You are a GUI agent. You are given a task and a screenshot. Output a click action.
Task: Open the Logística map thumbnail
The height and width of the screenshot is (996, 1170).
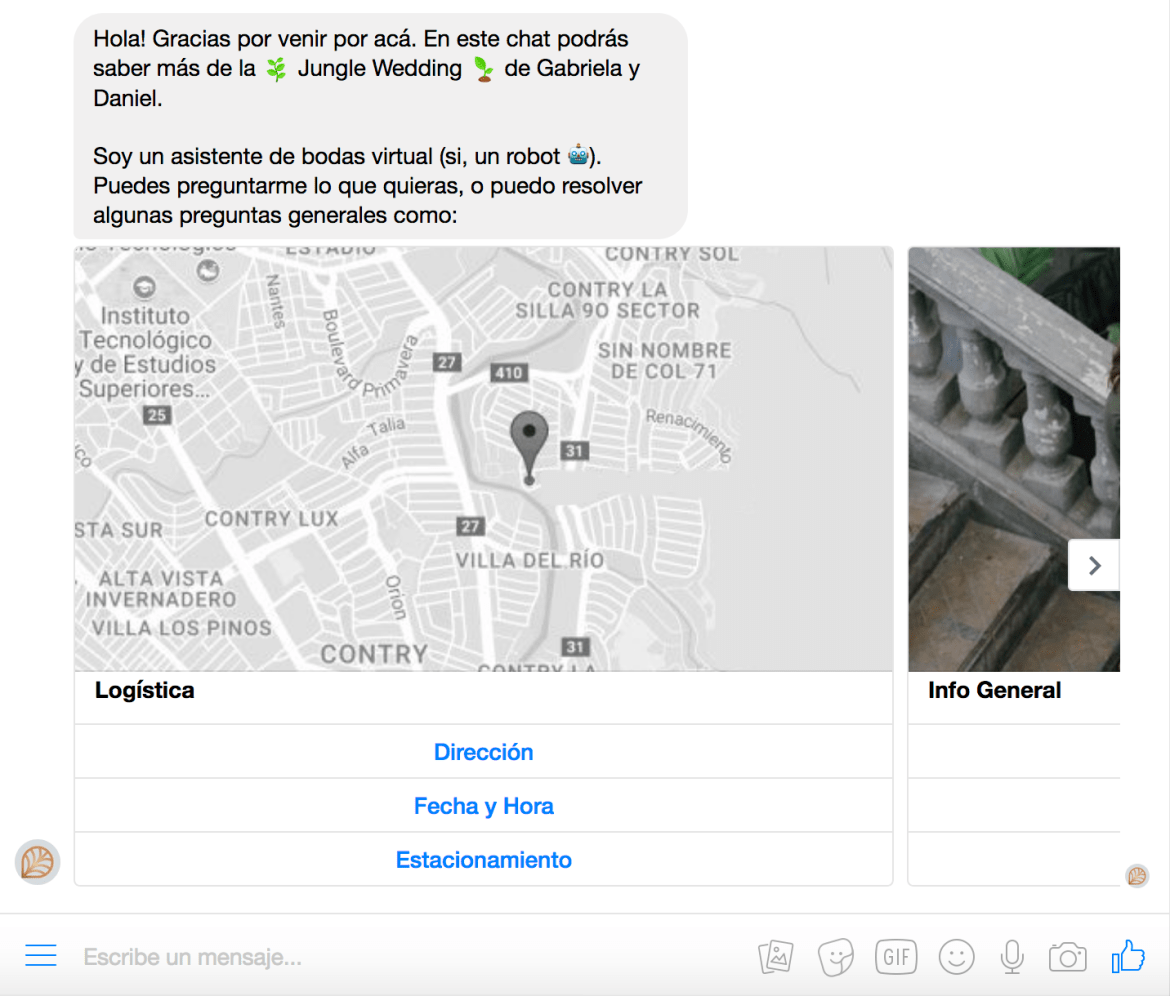(484, 459)
